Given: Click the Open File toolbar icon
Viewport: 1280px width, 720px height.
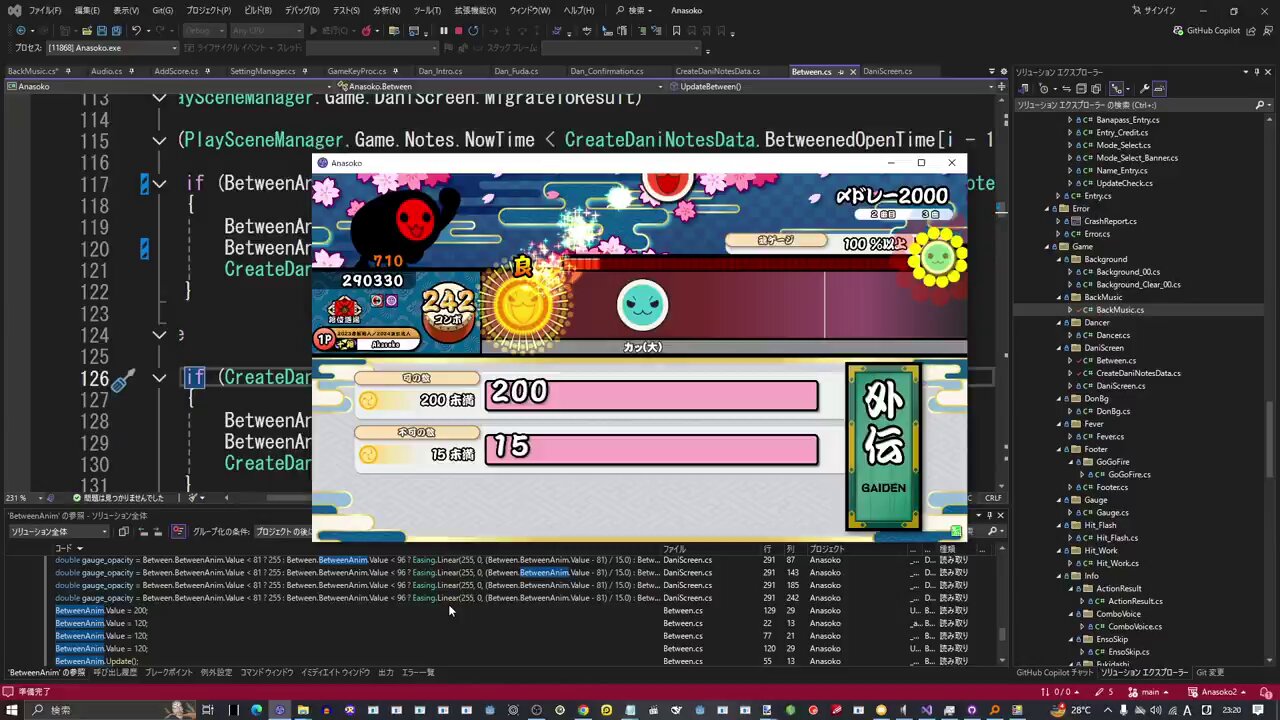Looking at the screenshot, I should [88, 31].
